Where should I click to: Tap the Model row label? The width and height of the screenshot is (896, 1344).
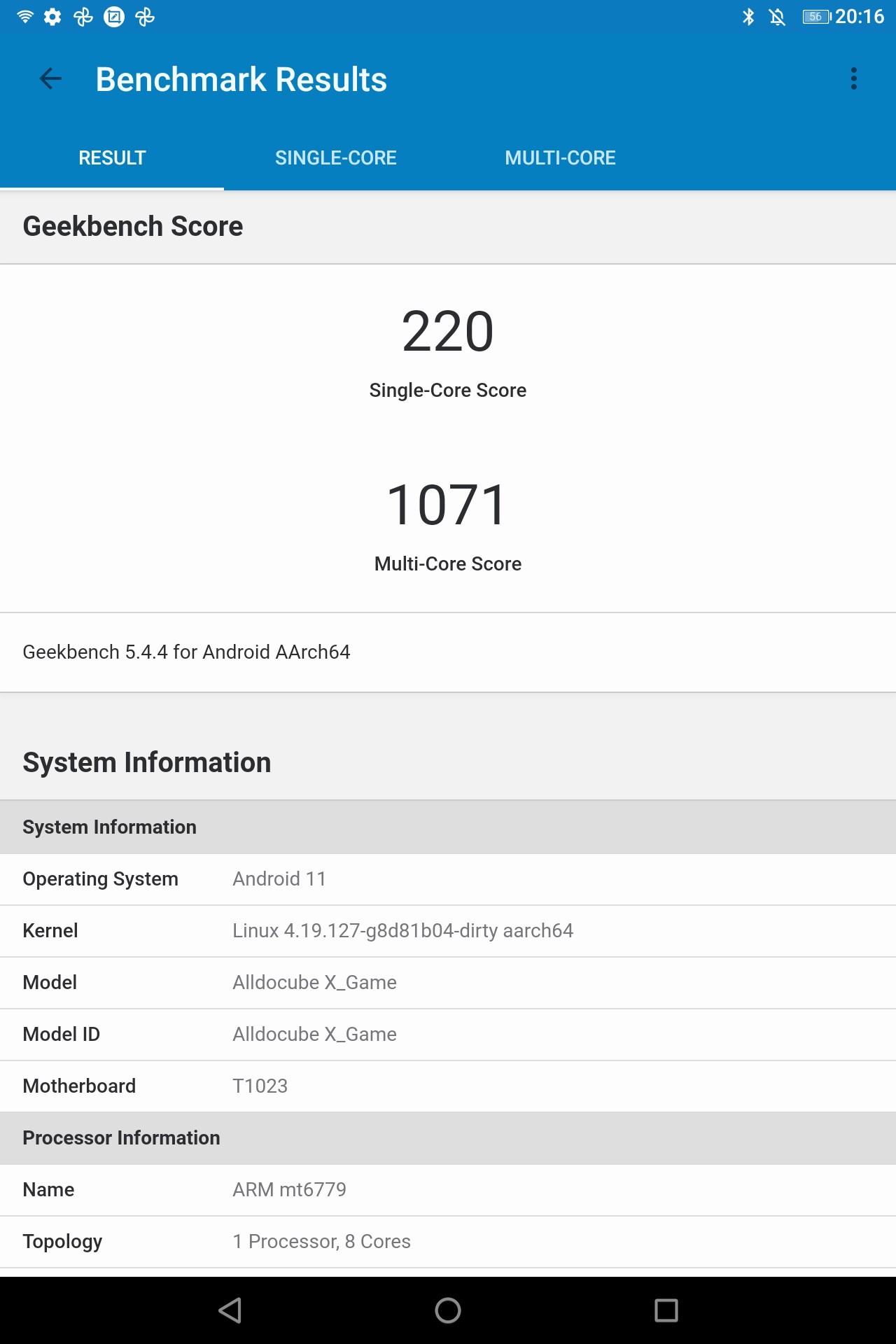tap(50, 983)
